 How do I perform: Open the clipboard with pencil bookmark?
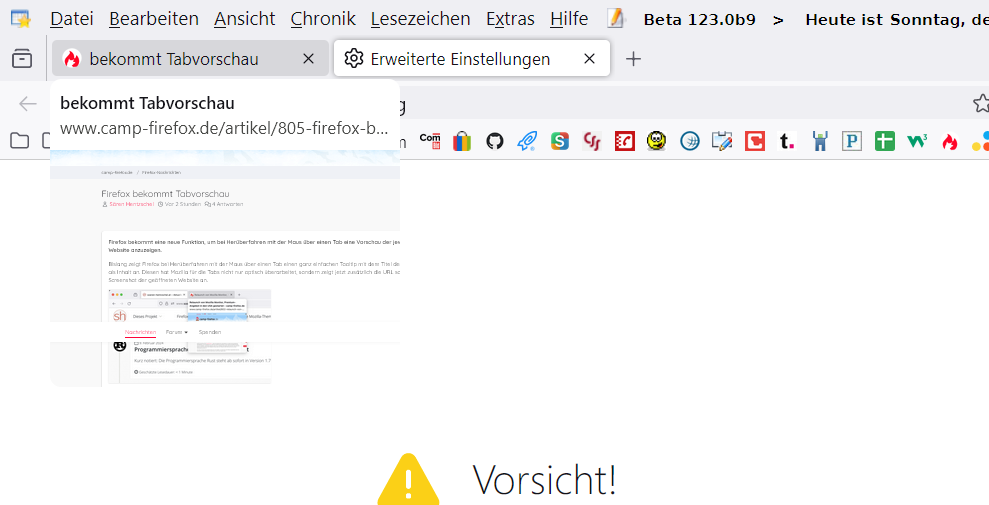[722, 141]
